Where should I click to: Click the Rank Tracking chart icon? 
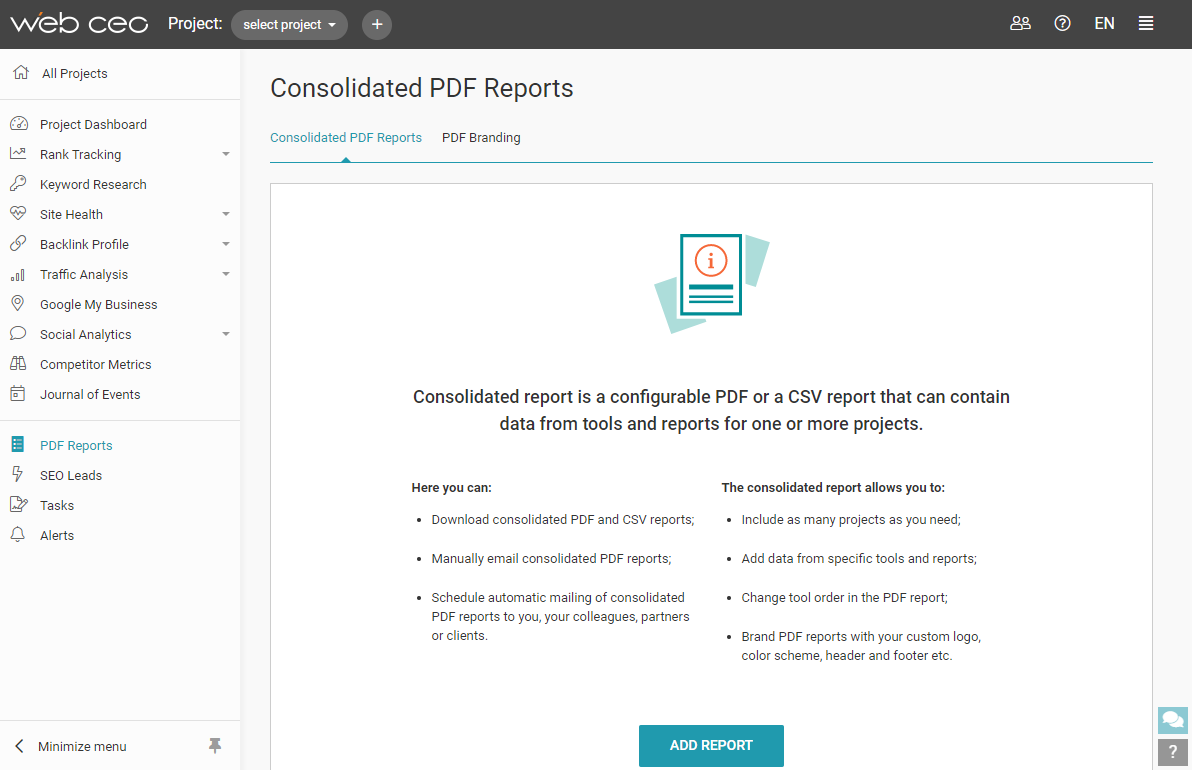tap(18, 154)
